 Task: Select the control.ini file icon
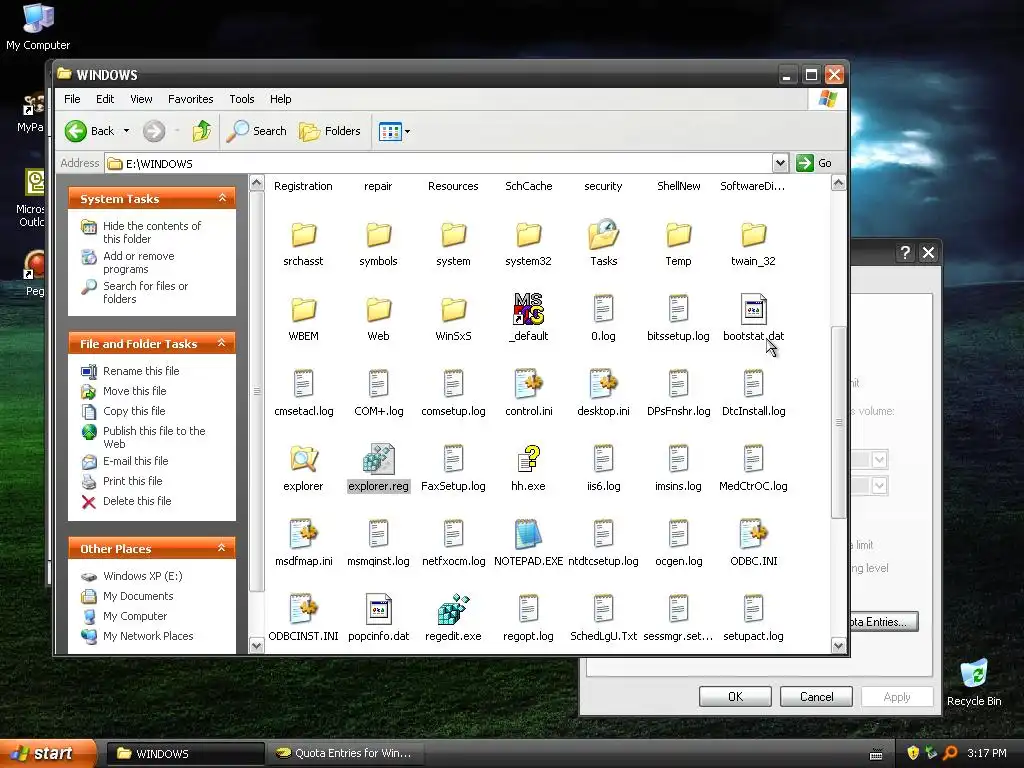528,384
